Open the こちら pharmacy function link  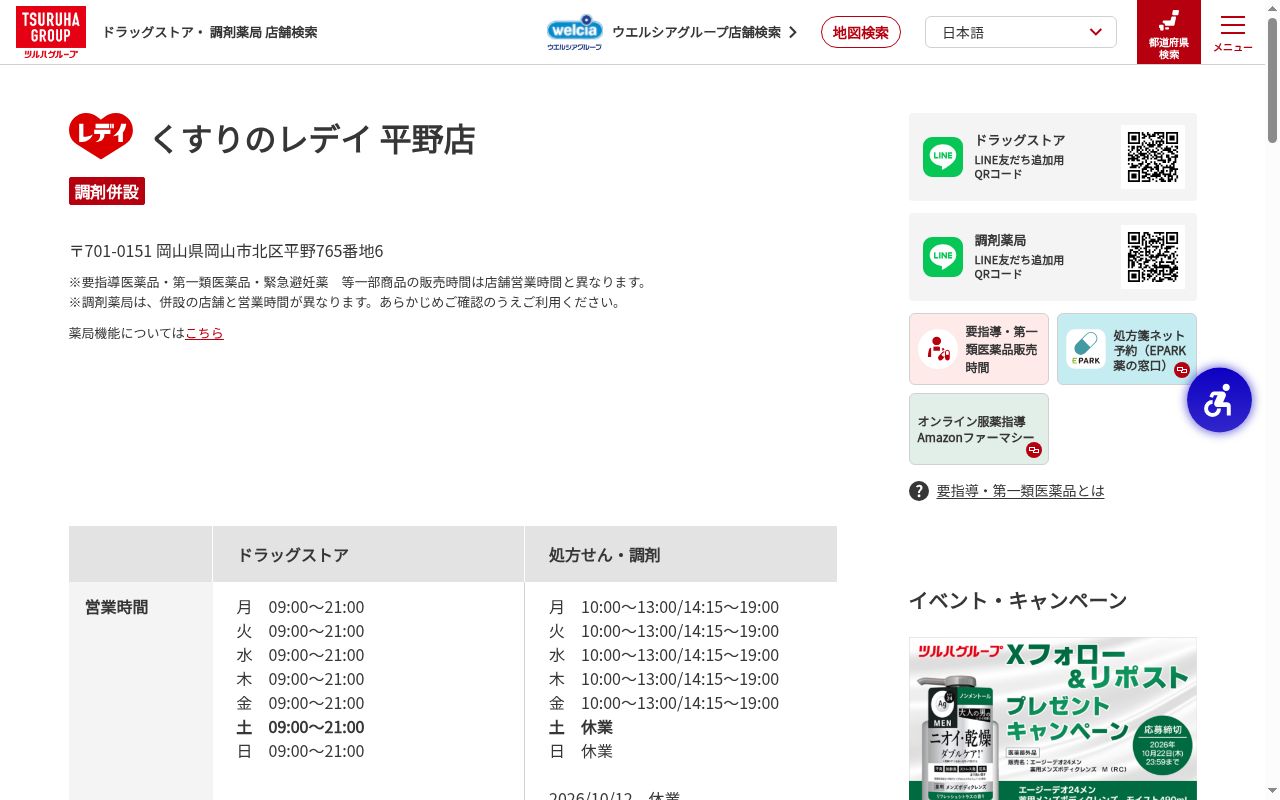[x=204, y=333]
